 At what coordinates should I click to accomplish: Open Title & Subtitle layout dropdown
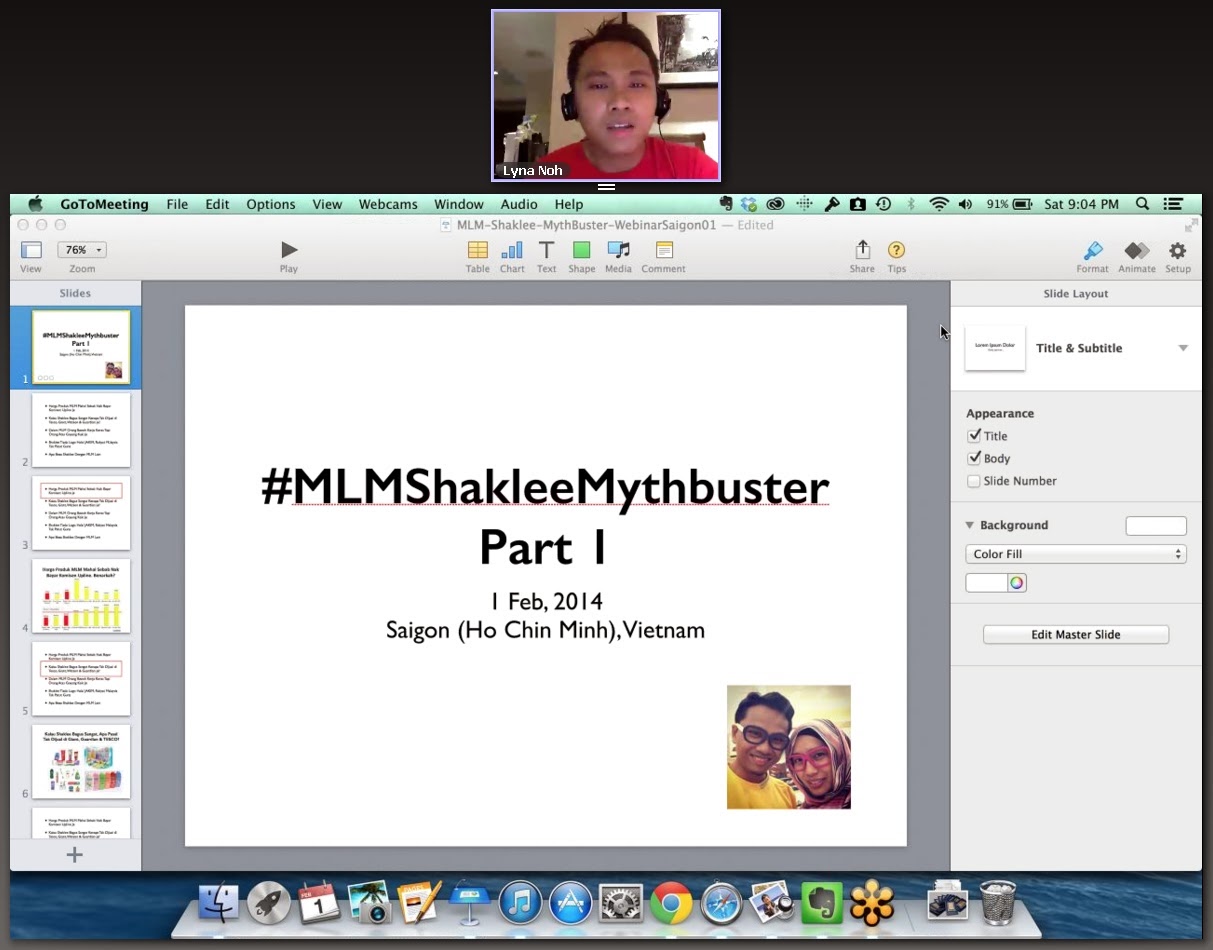[1183, 348]
